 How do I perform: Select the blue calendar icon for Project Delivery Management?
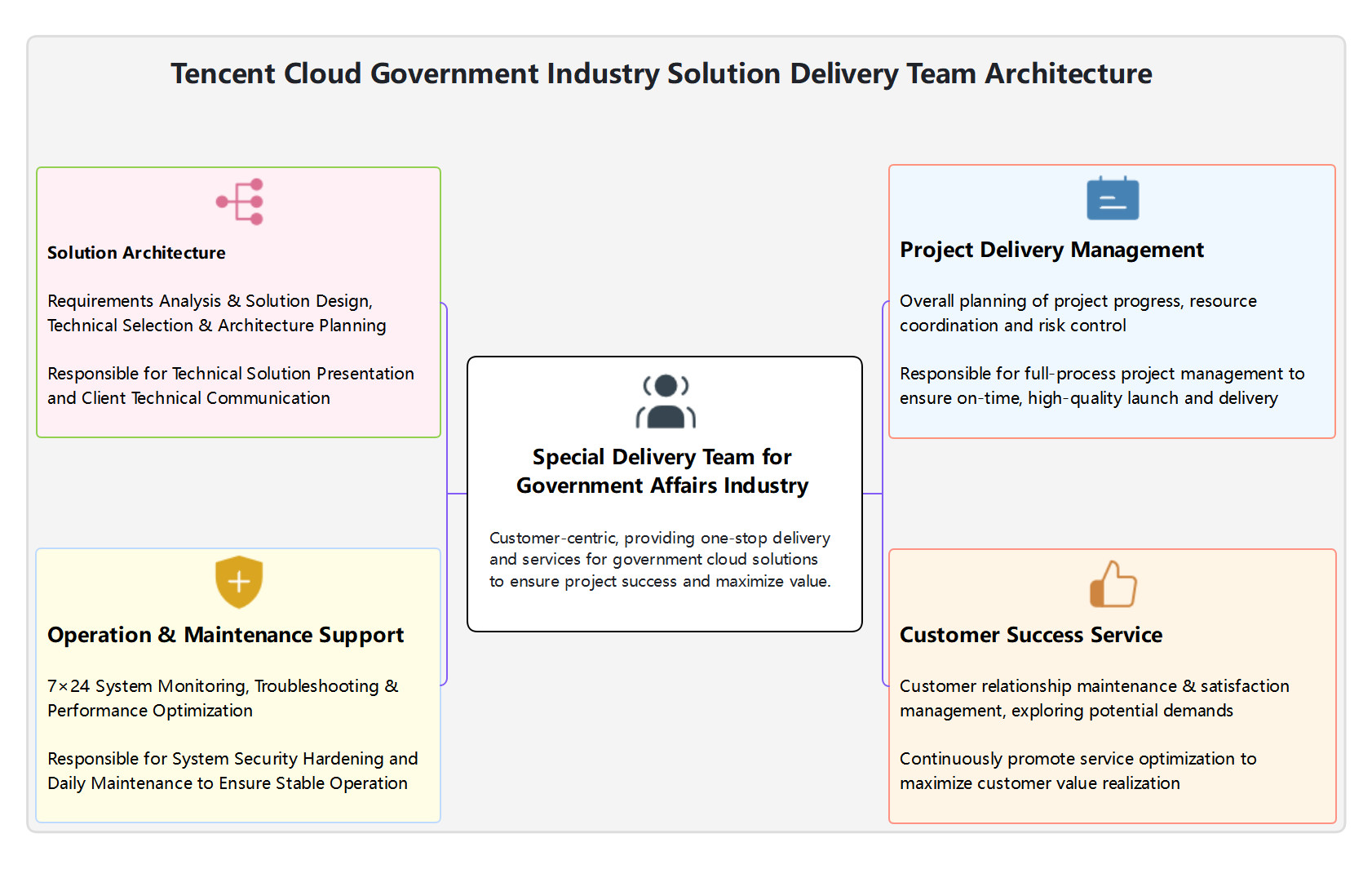click(x=1113, y=198)
